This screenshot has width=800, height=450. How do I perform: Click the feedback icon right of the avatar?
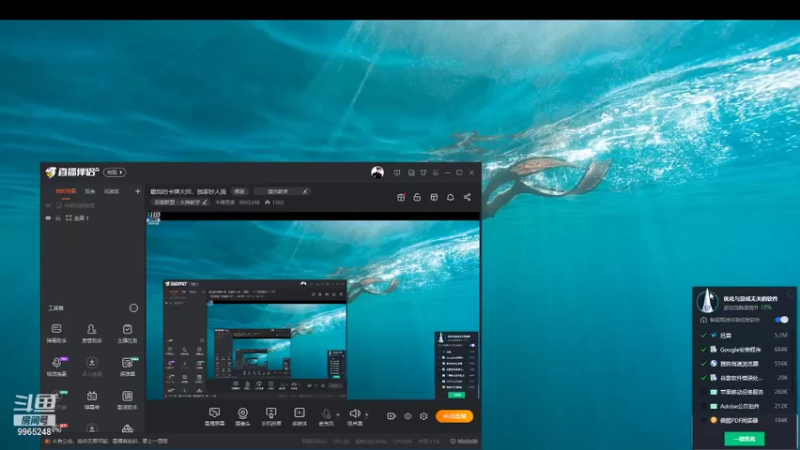click(x=397, y=173)
